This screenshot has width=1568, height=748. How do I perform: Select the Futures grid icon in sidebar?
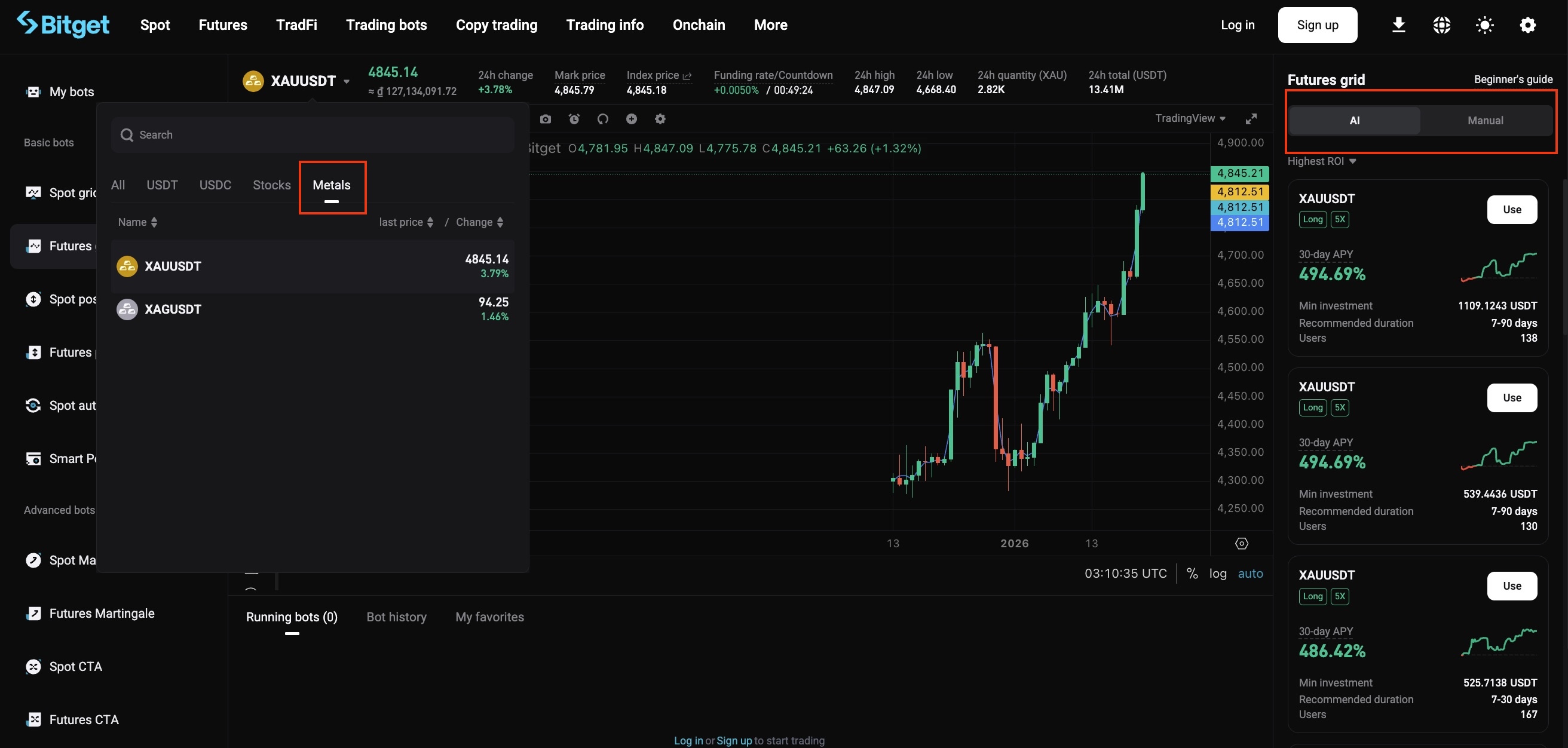pyautogui.click(x=33, y=246)
